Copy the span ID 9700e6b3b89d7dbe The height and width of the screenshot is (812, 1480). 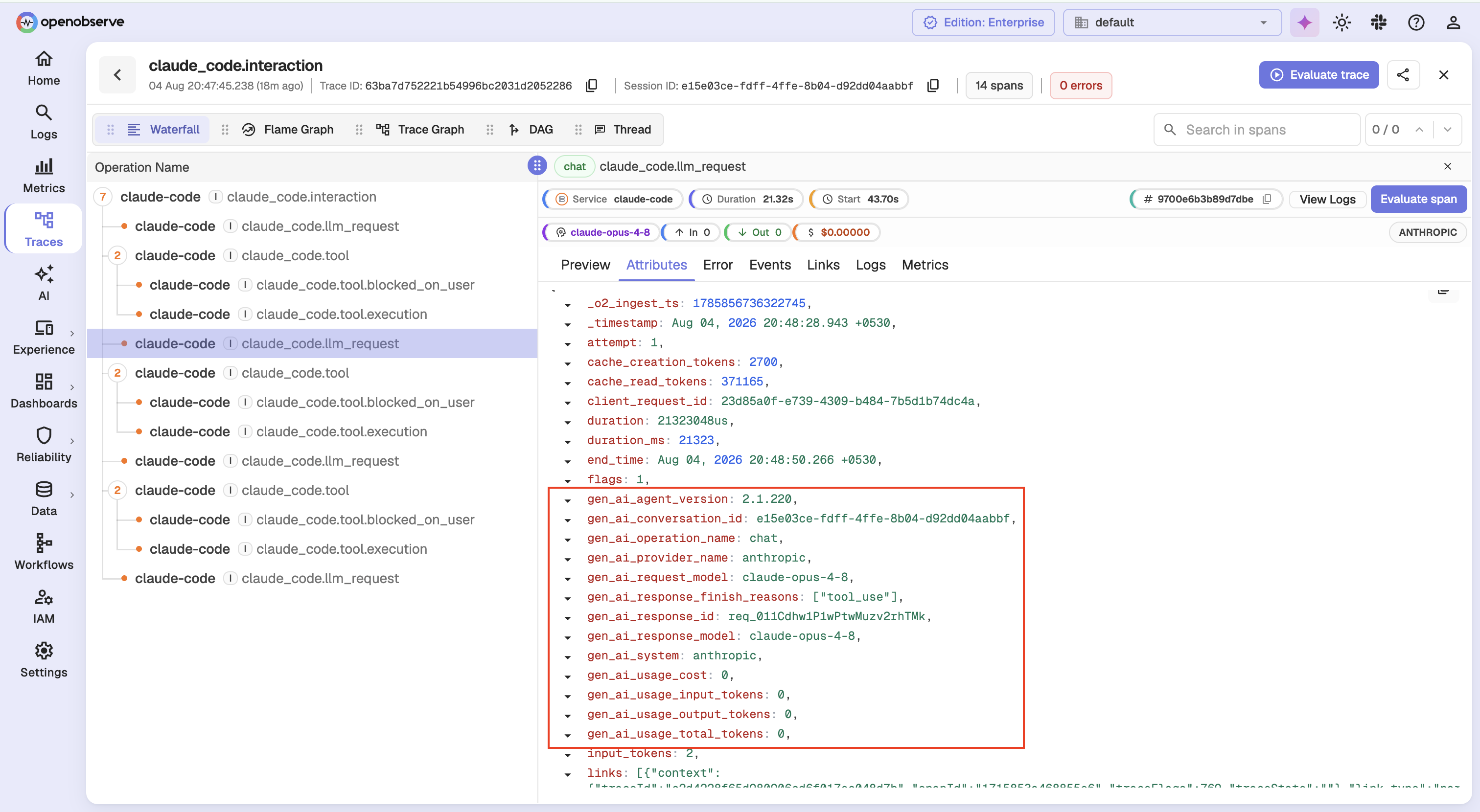pos(1267,199)
